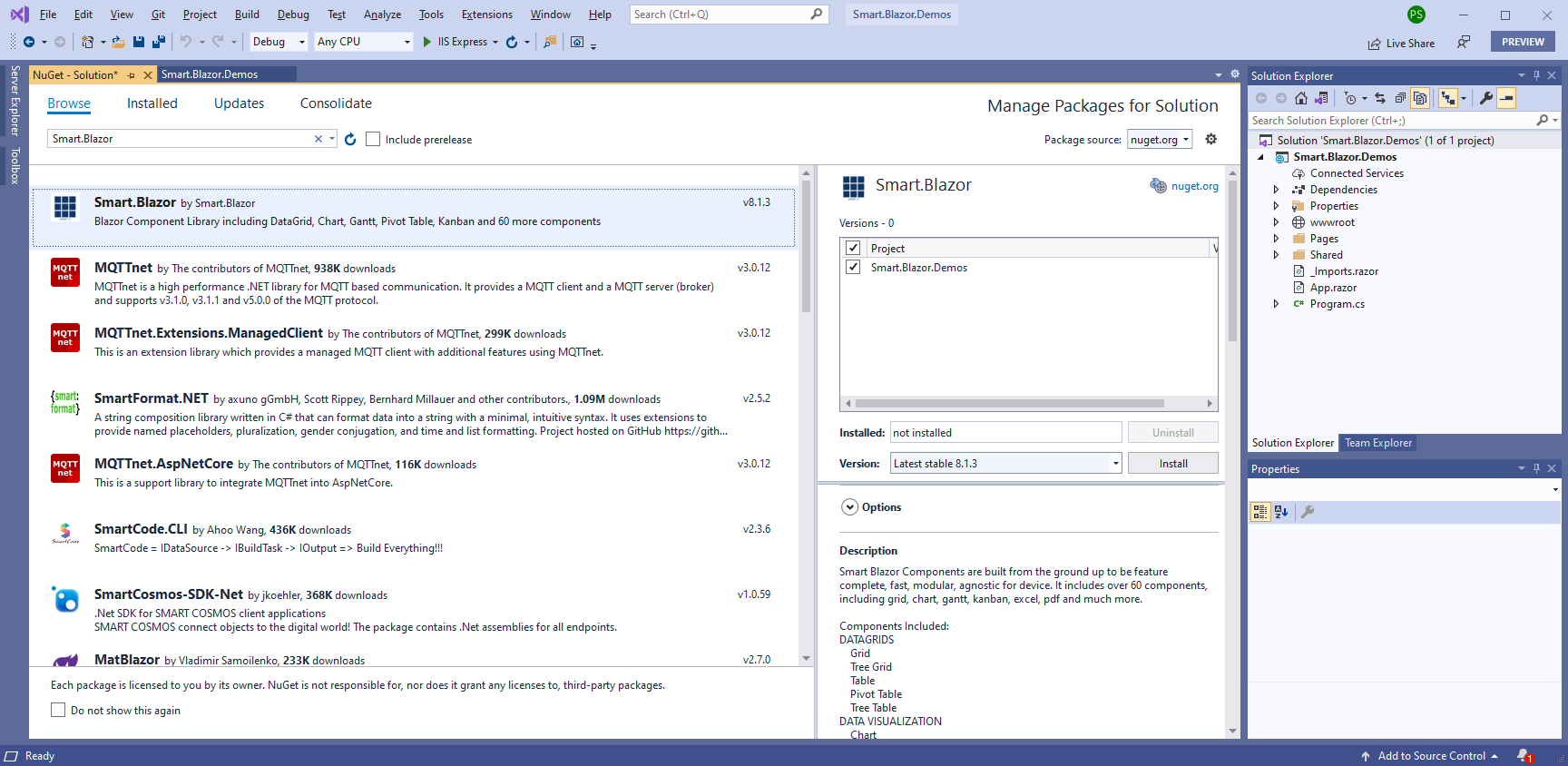The image size is (1568, 766).
Task: Refresh the NuGet package search results
Action: pos(350,140)
